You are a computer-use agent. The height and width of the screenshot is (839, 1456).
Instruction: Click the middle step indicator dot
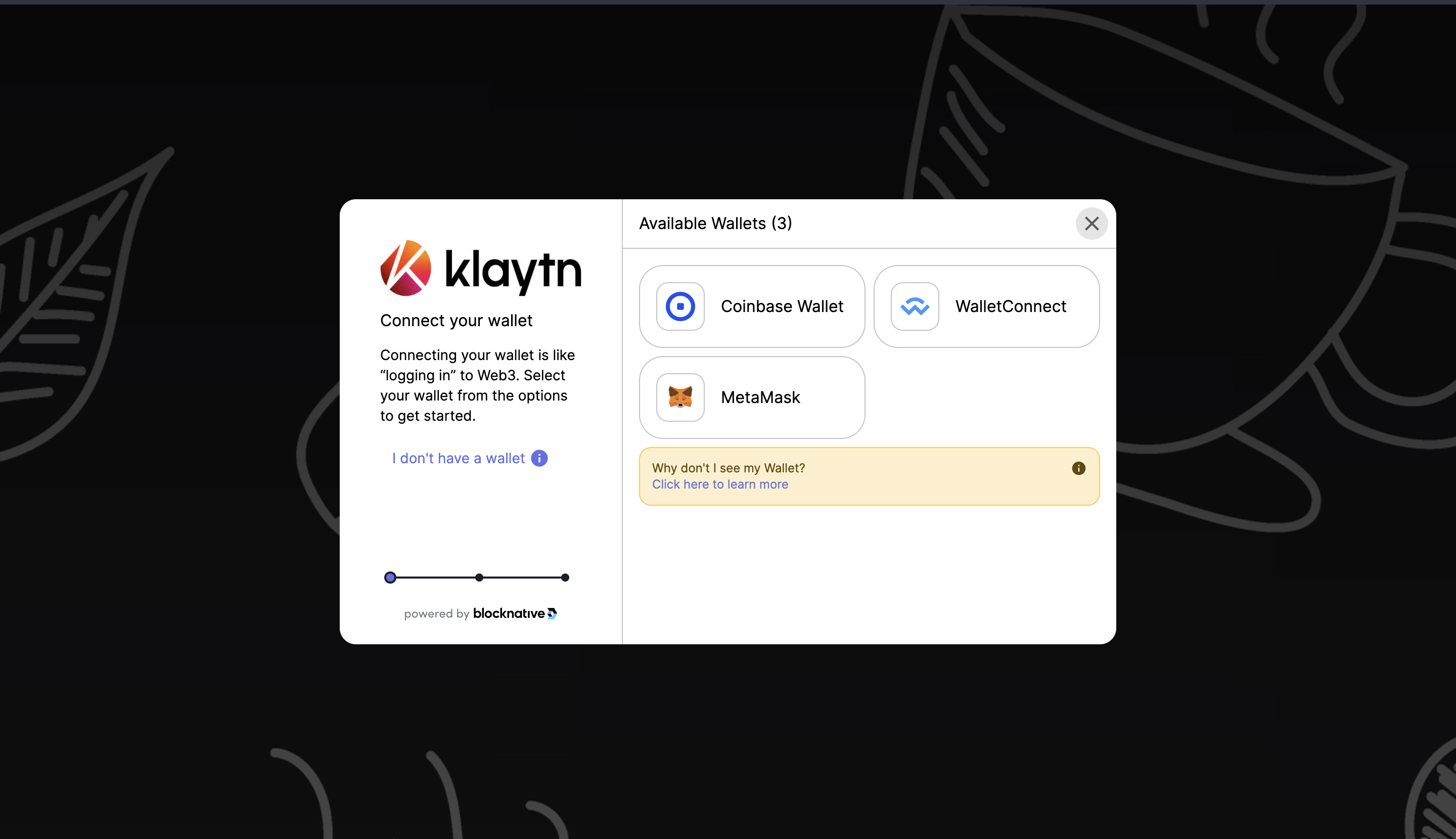[x=479, y=578]
